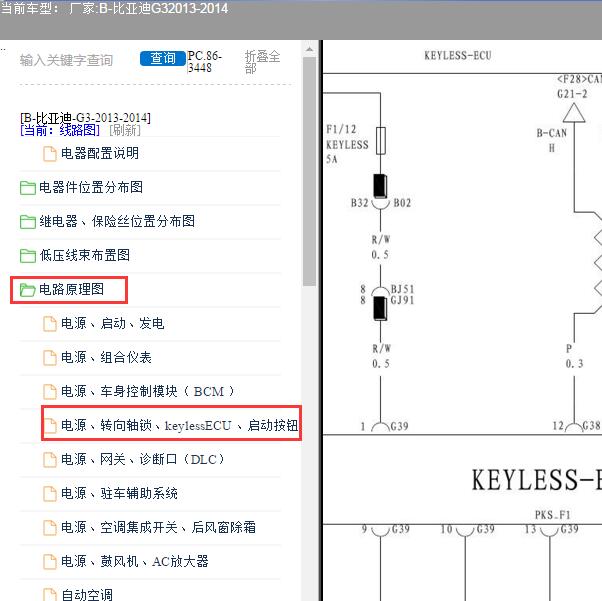Click page icon beside 自动空调
Viewport: 602px width, 601px height.
(x=50, y=594)
